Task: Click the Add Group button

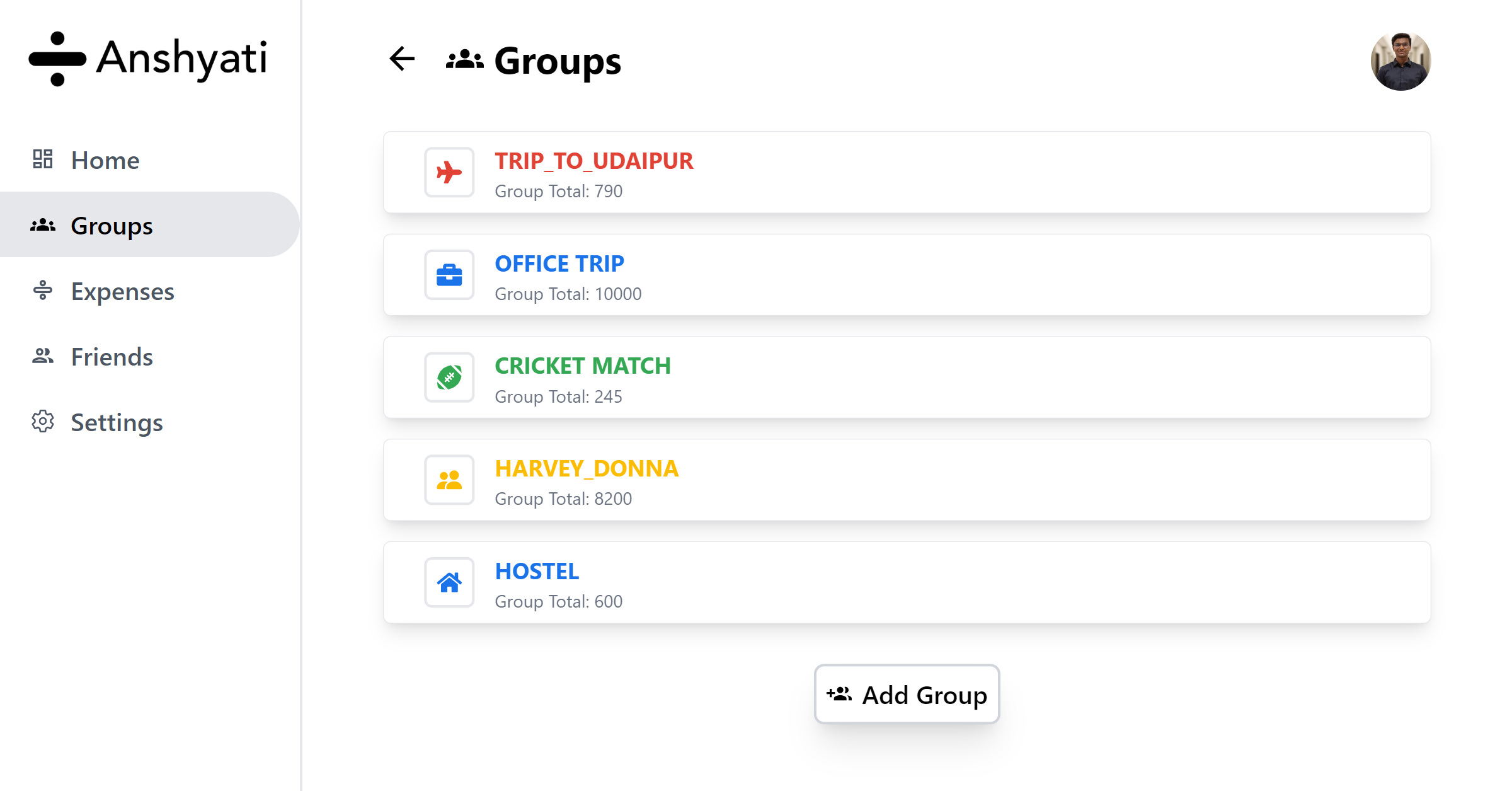Action: coord(907,694)
